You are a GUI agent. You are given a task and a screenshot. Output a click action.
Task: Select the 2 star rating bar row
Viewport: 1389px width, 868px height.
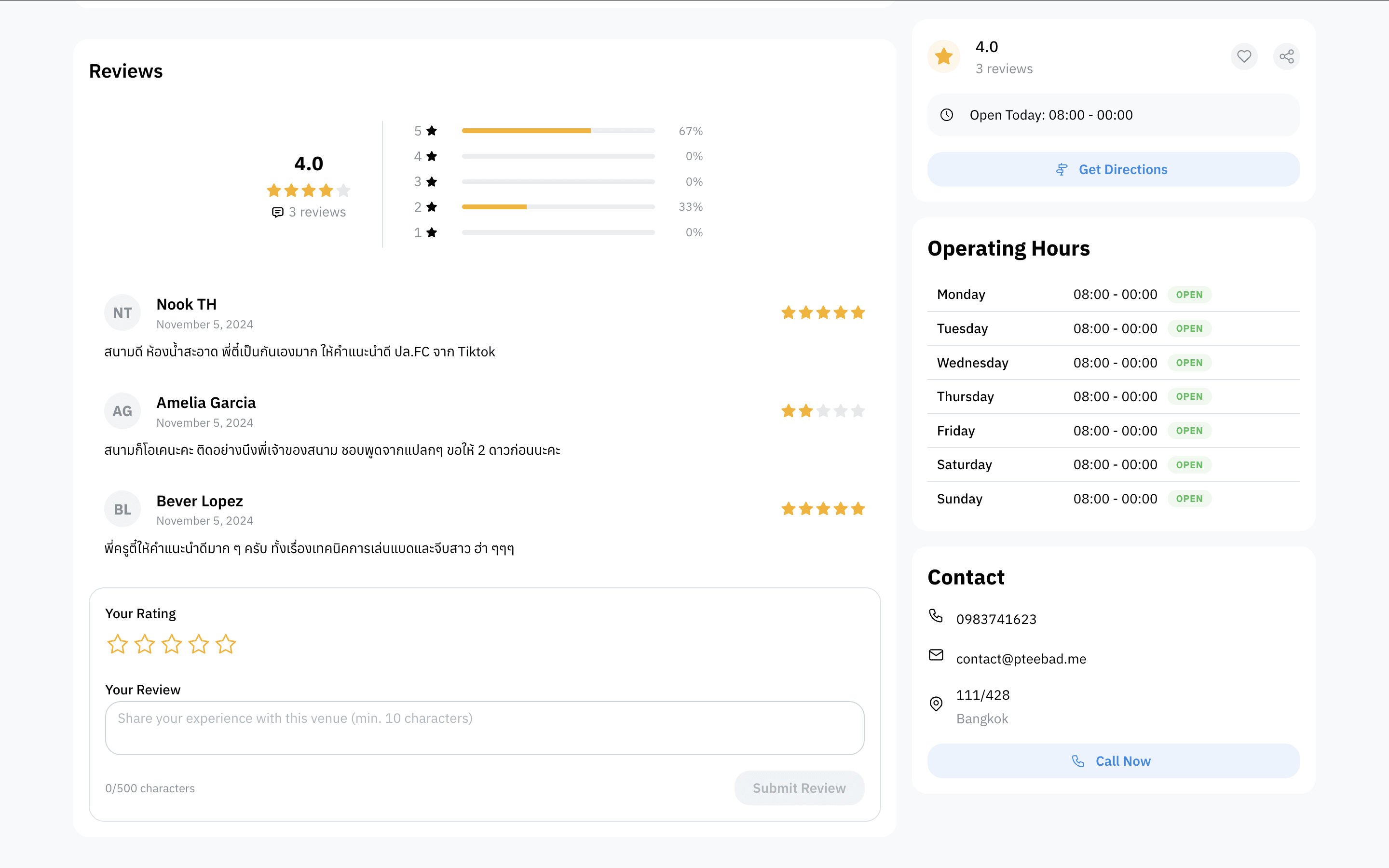[x=558, y=207]
